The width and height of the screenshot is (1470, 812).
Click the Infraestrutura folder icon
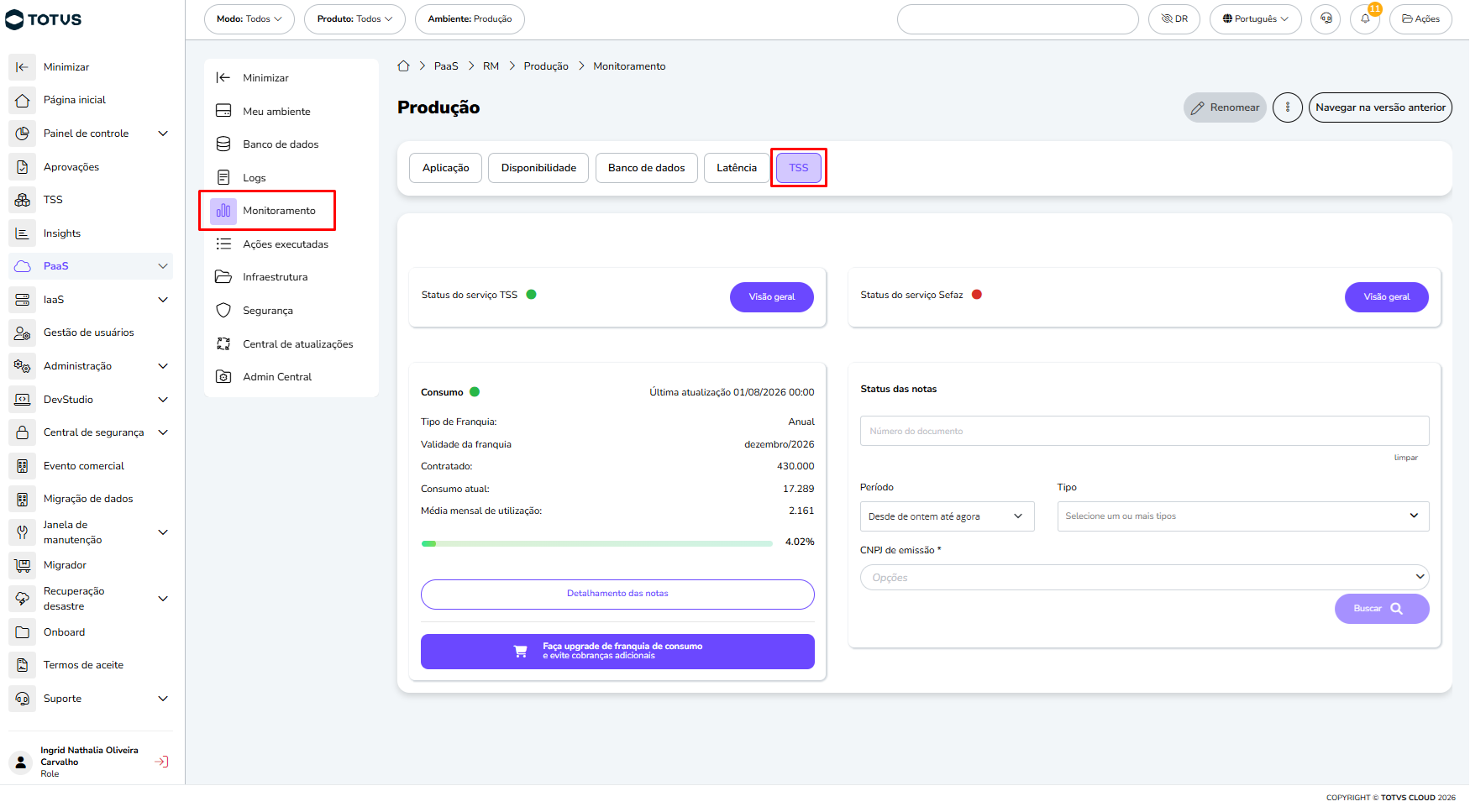tap(223, 277)
